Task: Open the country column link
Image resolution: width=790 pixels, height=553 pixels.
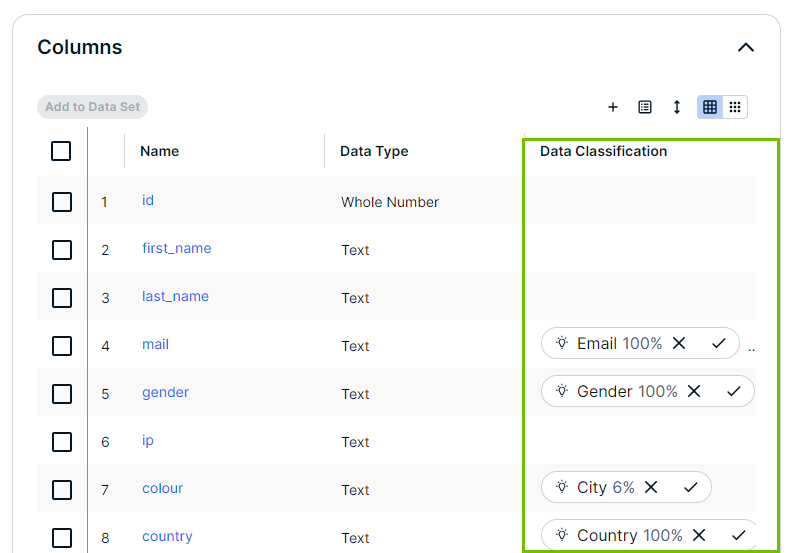Action: (167, 536)
